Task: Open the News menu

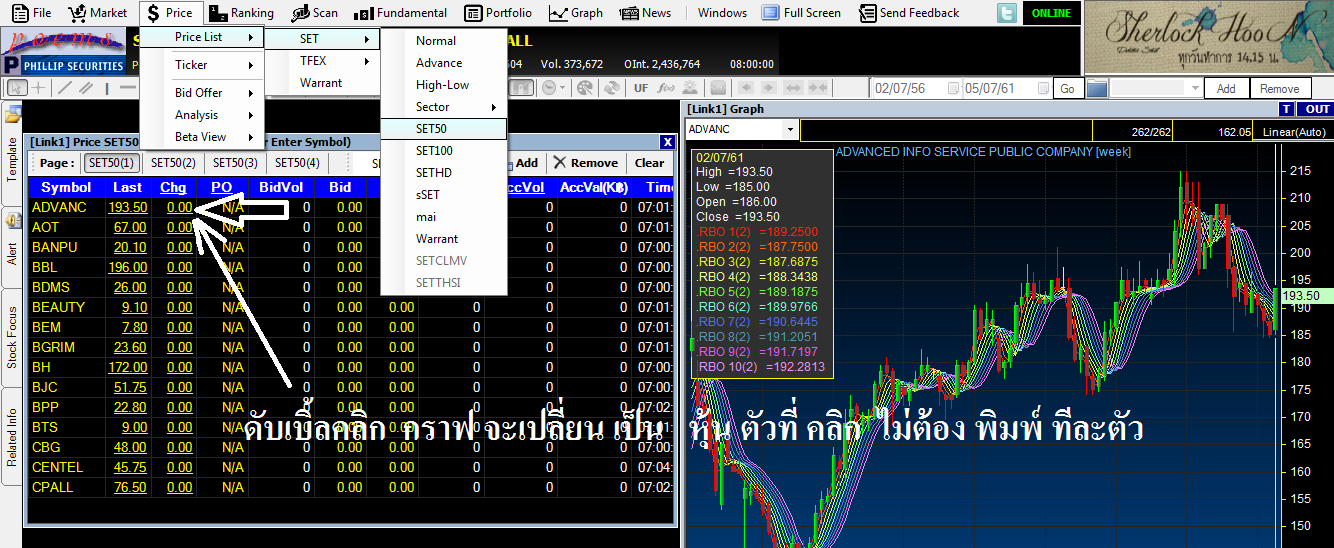Action: (645, 13)
